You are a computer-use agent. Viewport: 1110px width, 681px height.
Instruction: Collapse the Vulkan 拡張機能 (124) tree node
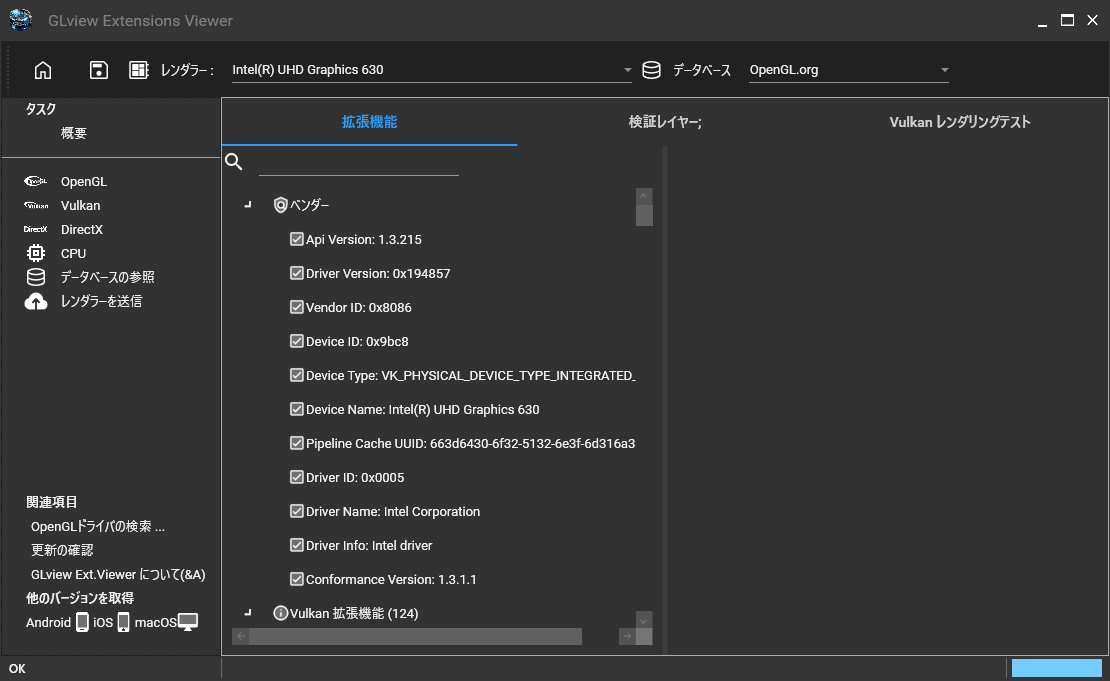(248, 613)
